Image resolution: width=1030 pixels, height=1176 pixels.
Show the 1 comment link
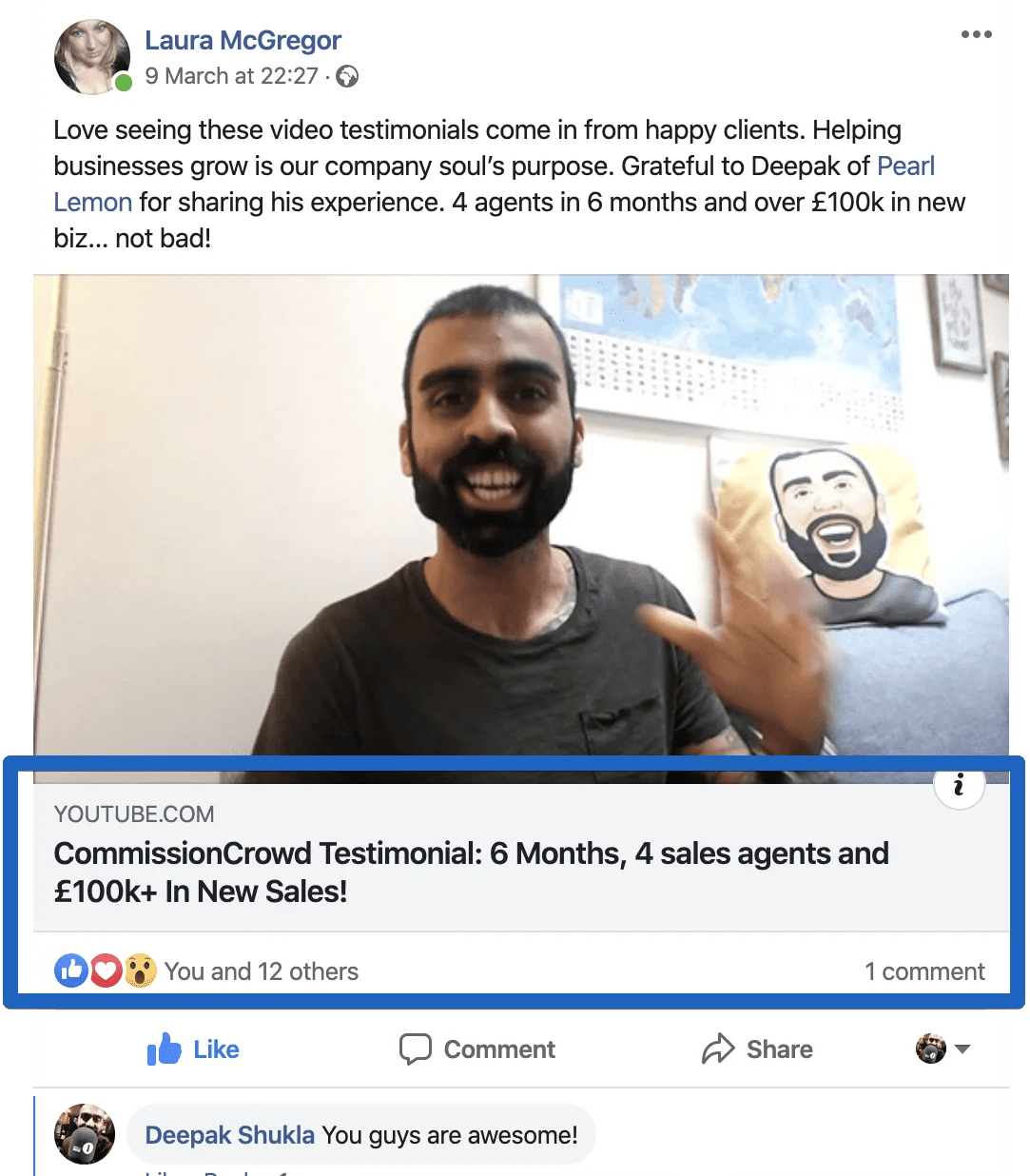[924, 971]
